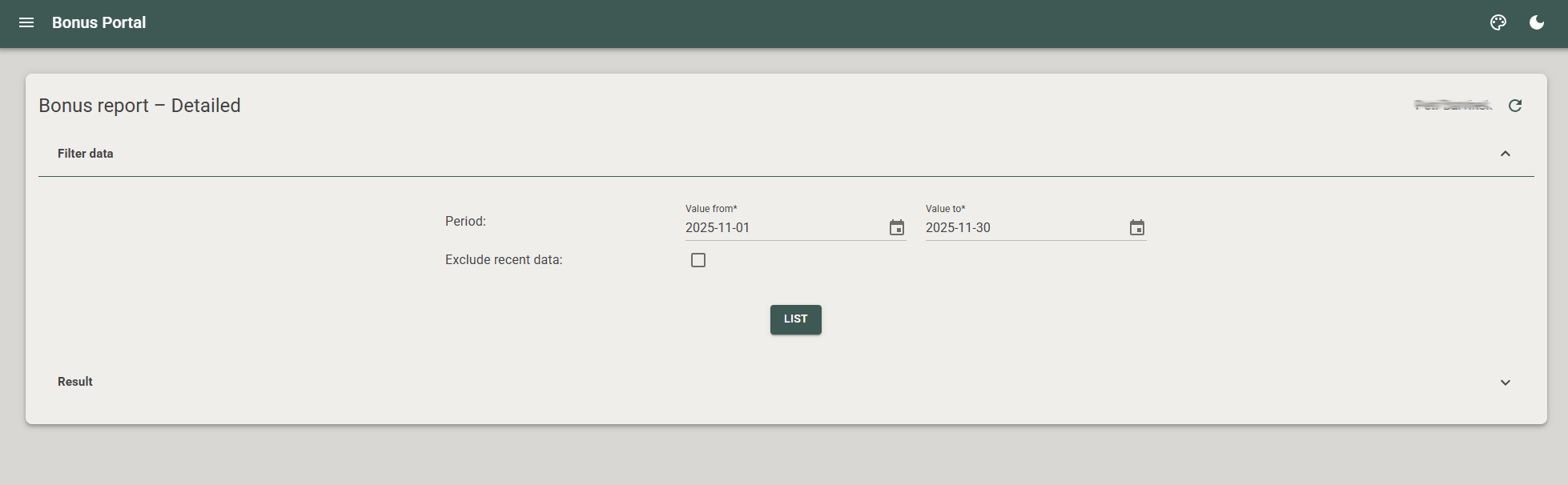This screenshot has width=1568, height=485.
Task: Open the color theme palette
Action: click(1498, 22)
